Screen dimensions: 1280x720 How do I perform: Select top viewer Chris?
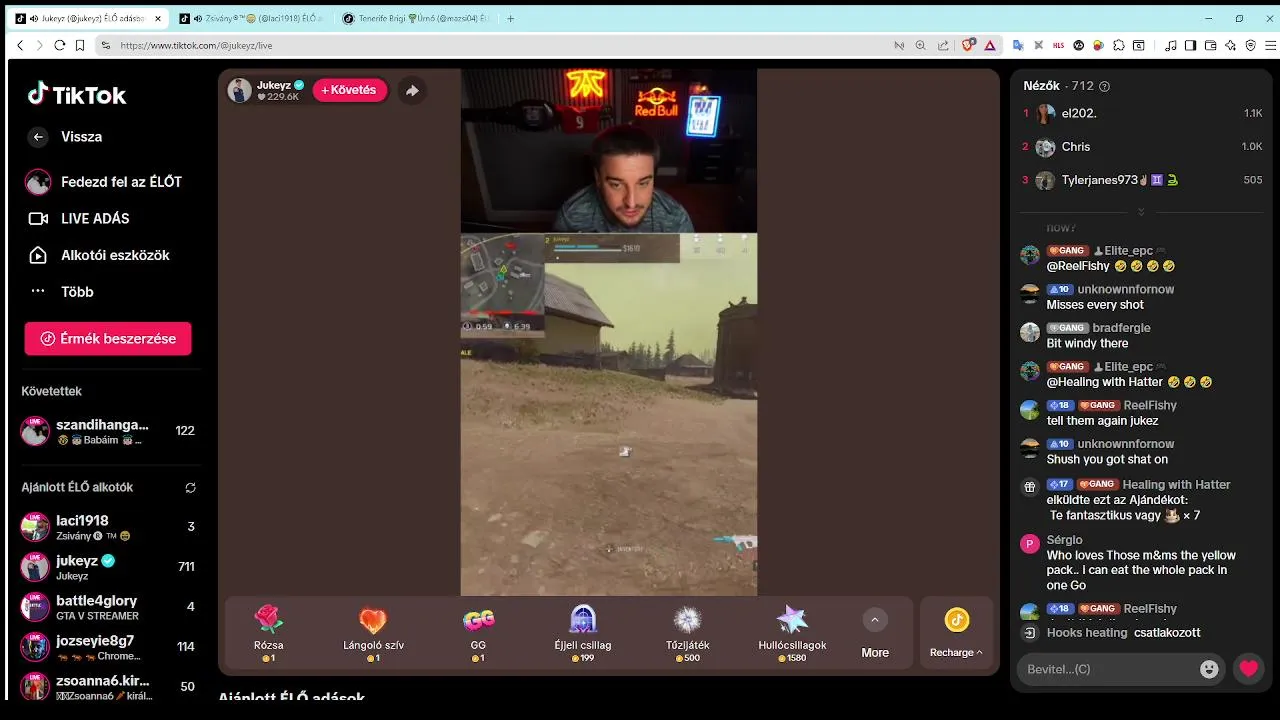pos(1143,147)
